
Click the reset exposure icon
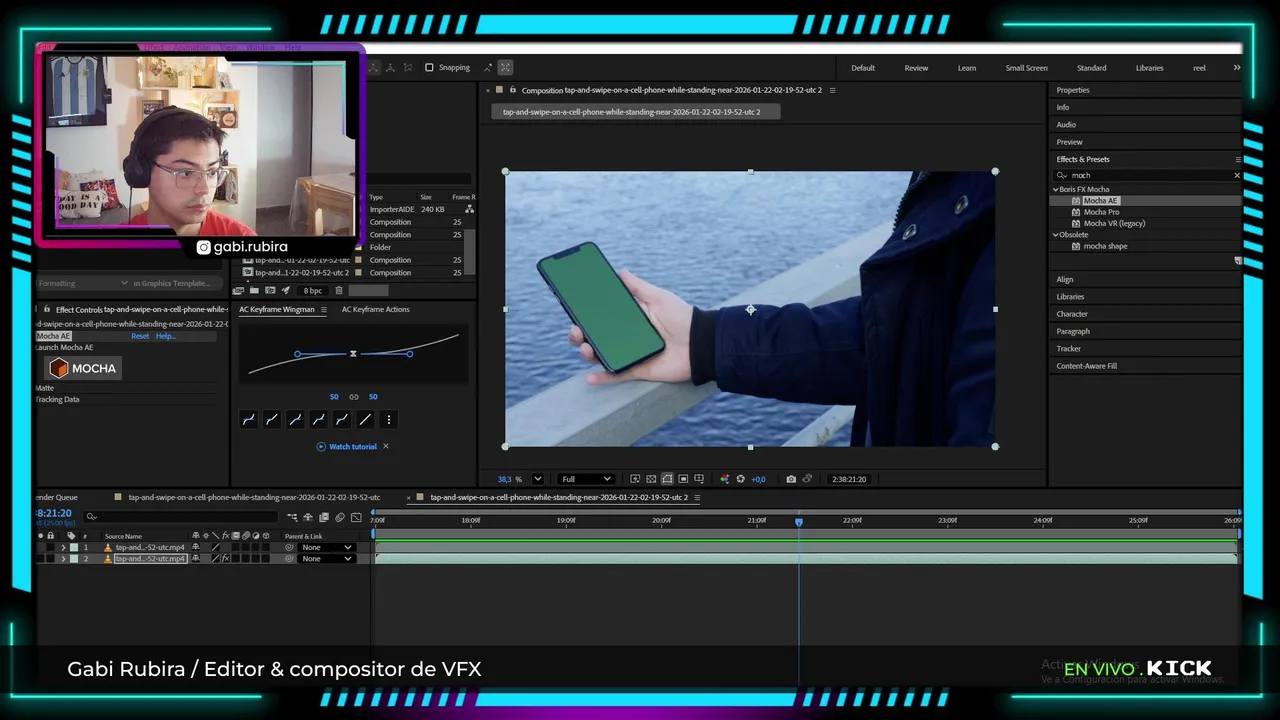[740, 479]
